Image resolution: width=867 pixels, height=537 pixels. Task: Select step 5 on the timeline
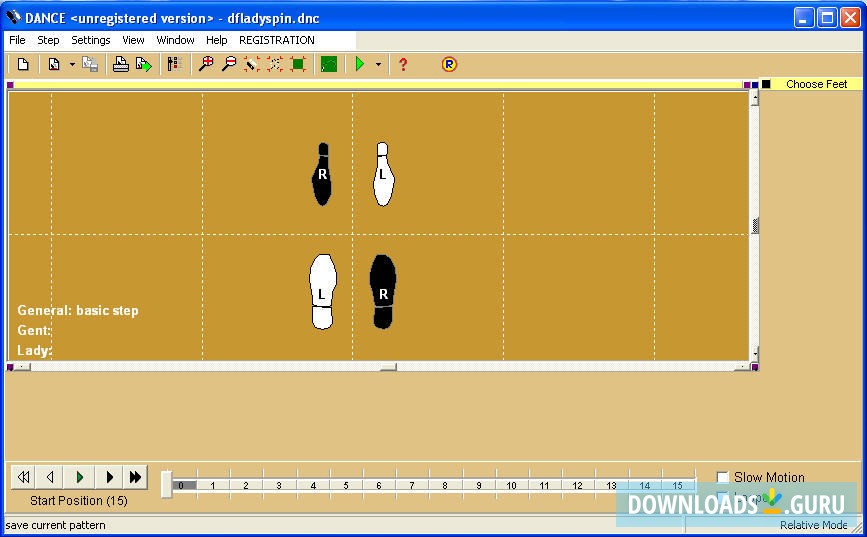[x=346, y=486]
